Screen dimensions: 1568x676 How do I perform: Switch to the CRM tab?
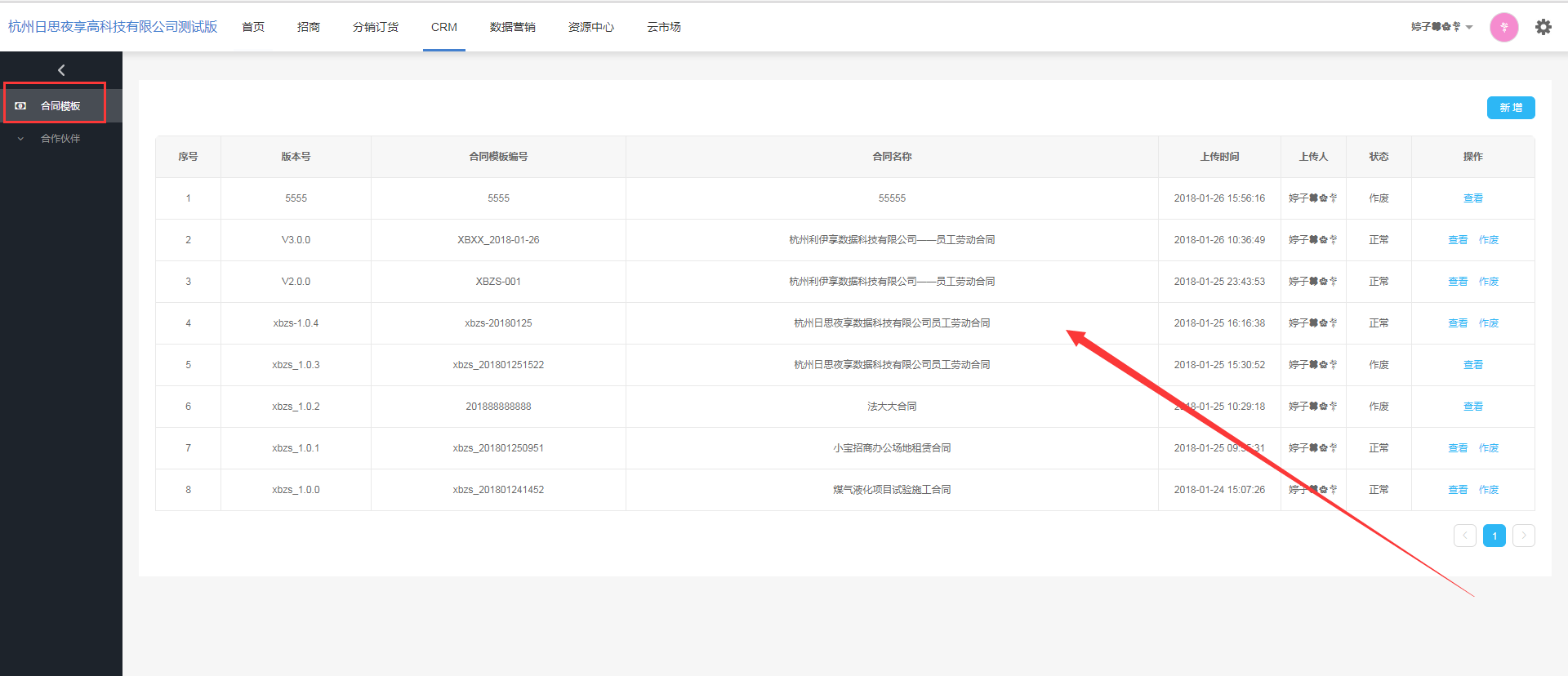[443, 27]
